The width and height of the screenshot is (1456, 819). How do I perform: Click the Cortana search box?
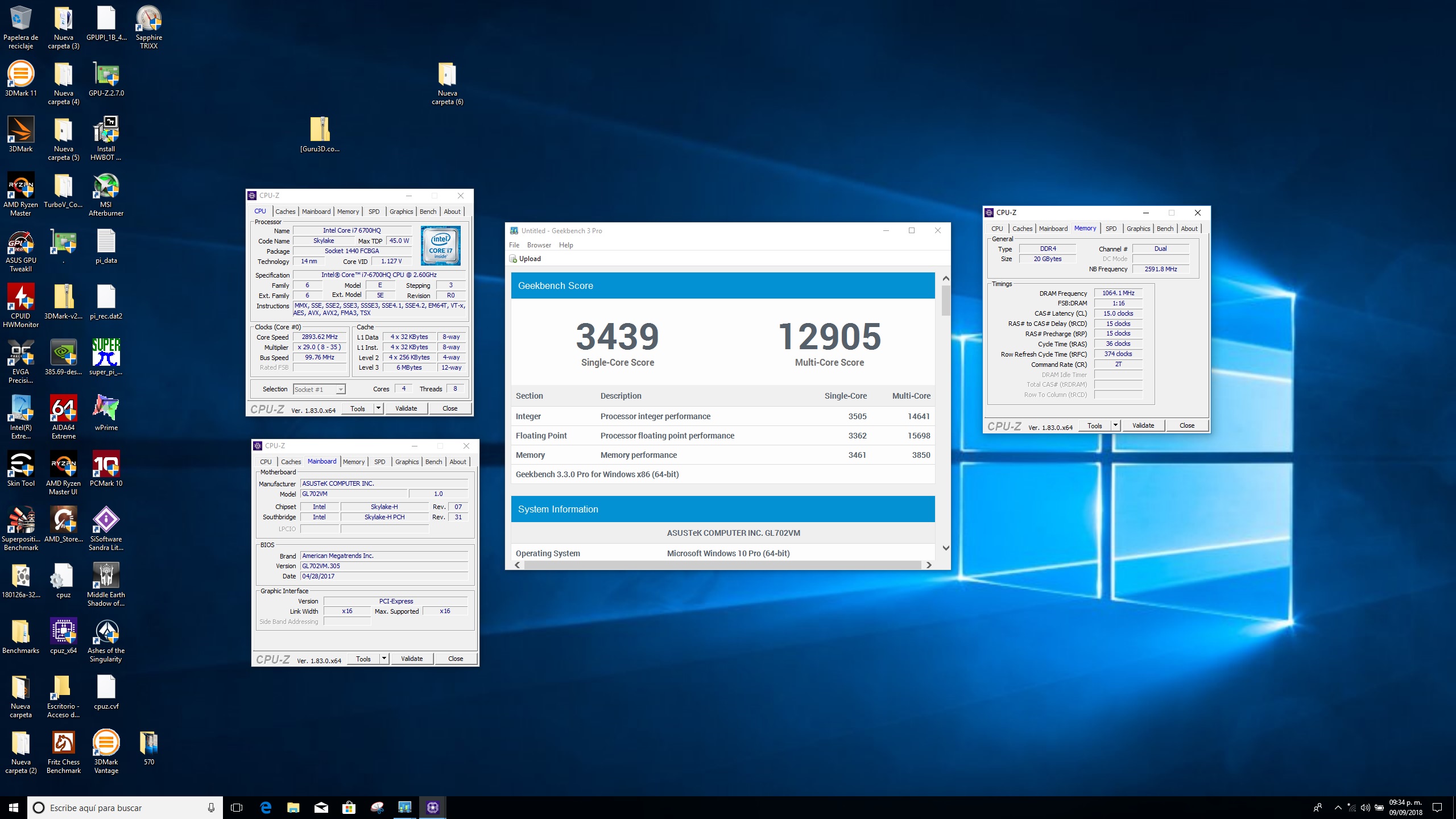click(125, 808)
